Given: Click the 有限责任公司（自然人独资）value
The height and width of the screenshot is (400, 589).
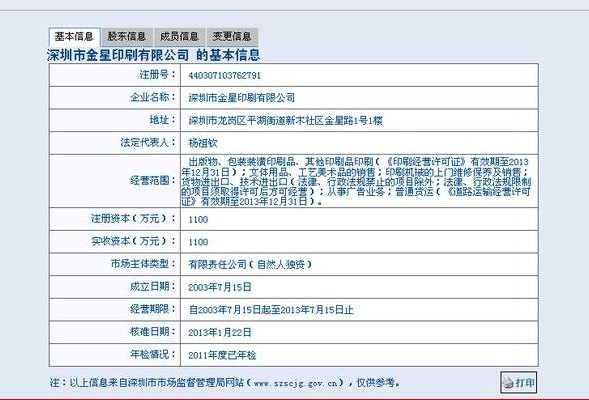Looking at the screenshot, I should [x=250, y=265].
